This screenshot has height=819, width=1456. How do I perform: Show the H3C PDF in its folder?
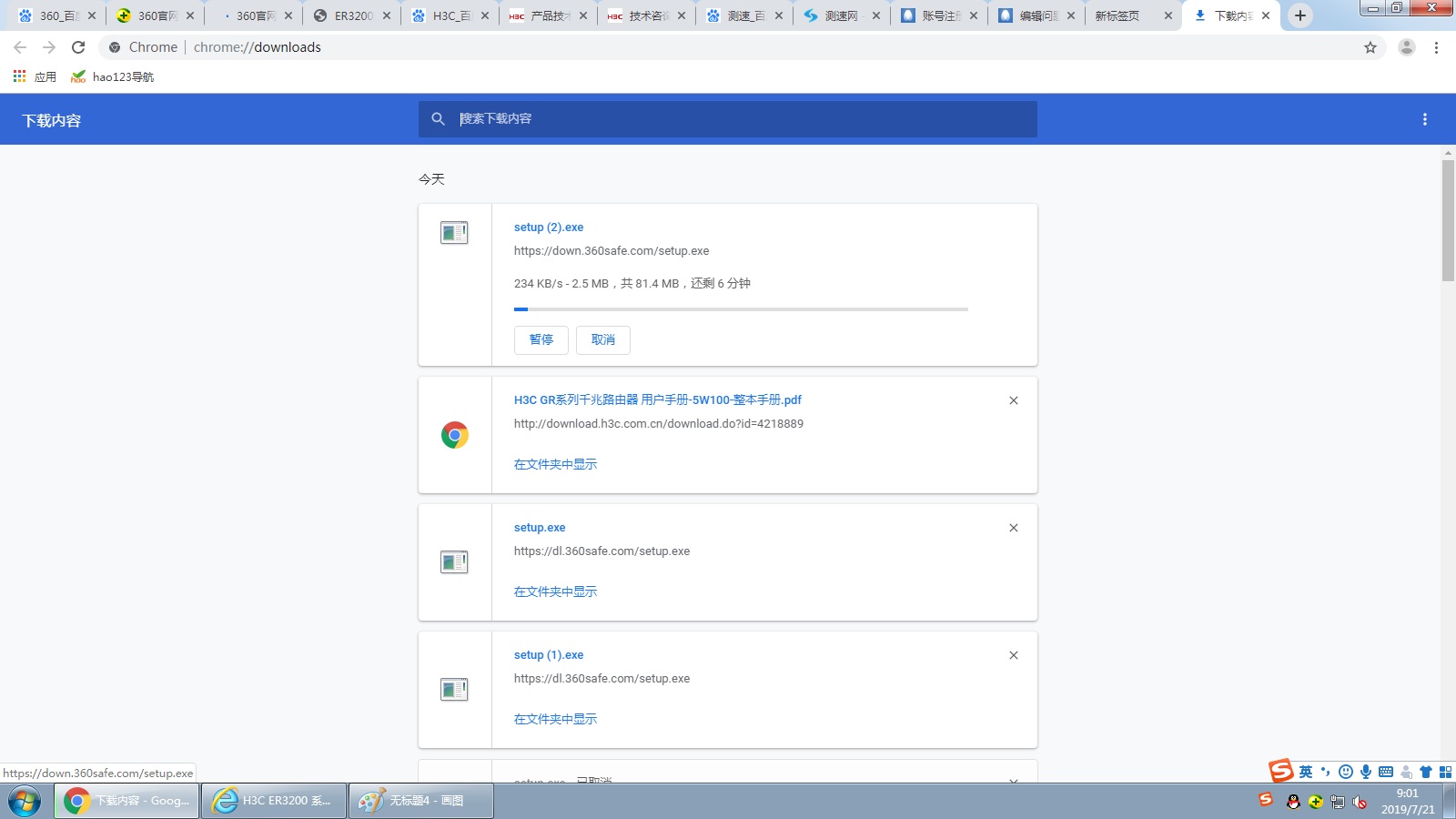click(555, 464)
